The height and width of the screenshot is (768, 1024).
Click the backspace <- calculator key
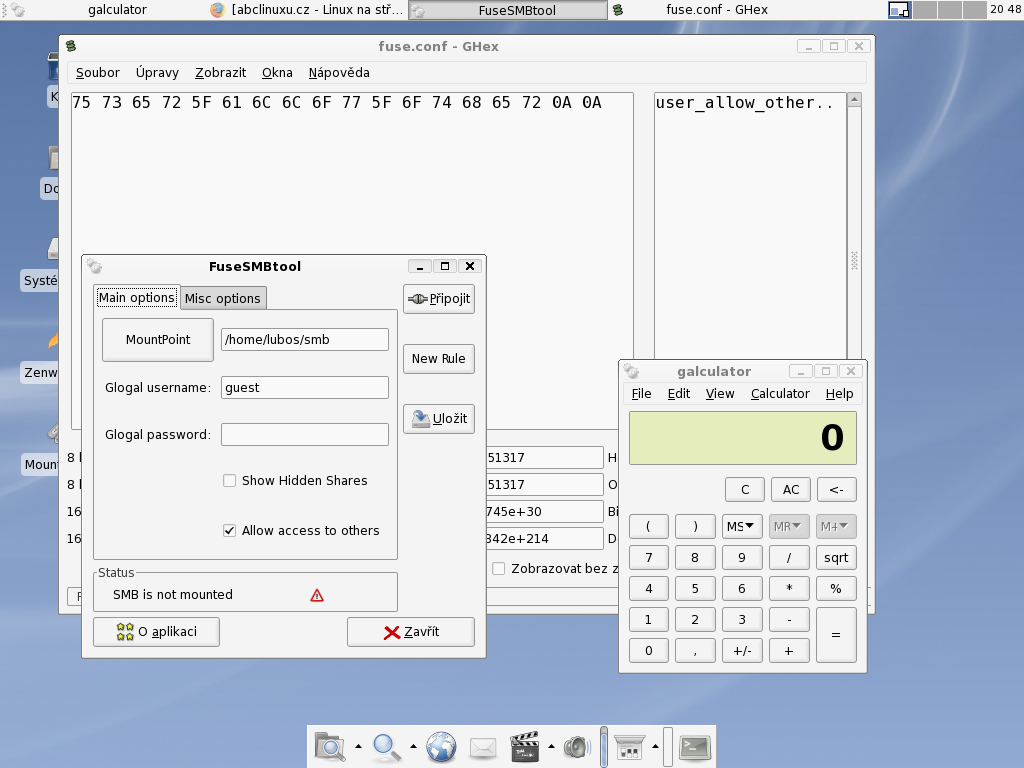pyautogui.click(x=836, y=490)
